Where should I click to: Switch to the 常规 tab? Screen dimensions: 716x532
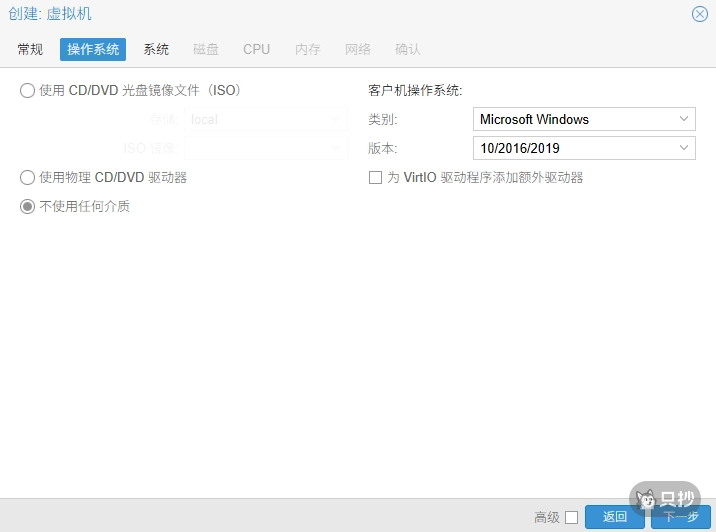[x=30, y=49]
